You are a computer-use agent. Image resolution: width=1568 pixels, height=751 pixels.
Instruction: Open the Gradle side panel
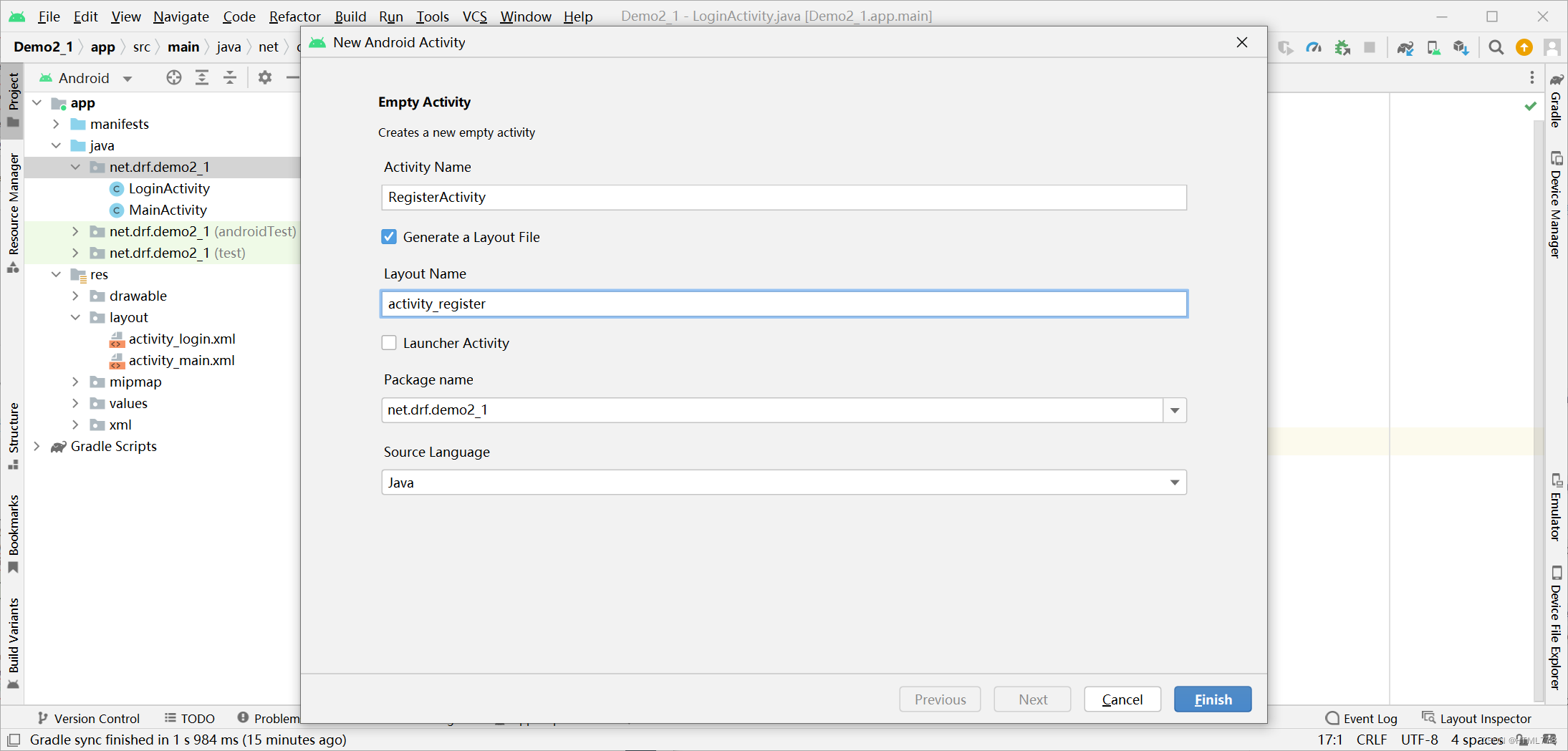[x=1556, y=100]
